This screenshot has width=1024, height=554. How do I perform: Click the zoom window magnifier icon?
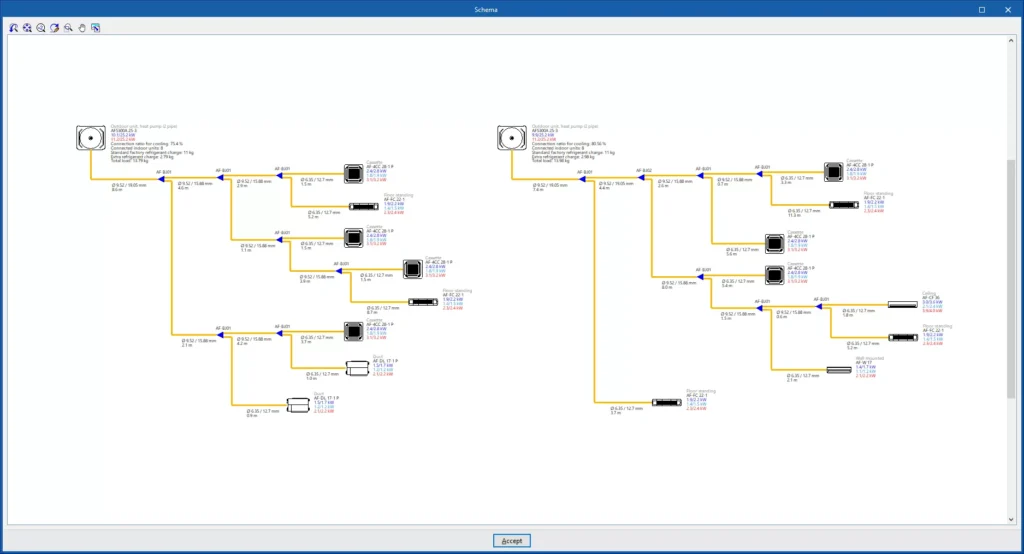click(x=41, y=28)
